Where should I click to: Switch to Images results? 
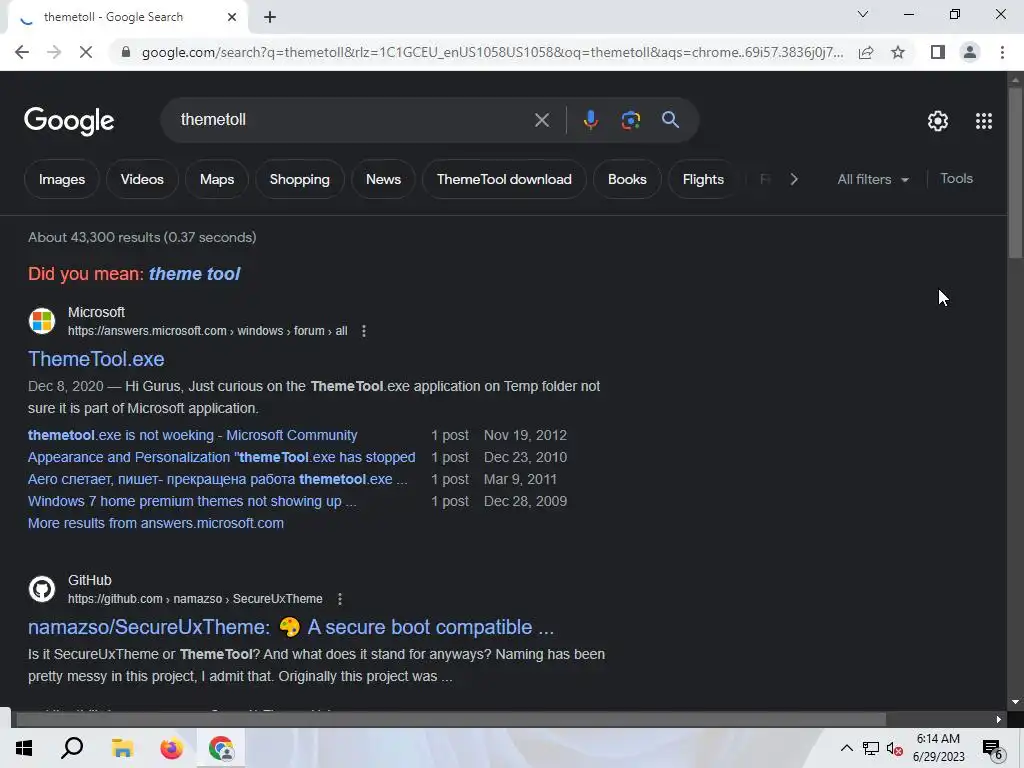62,179
